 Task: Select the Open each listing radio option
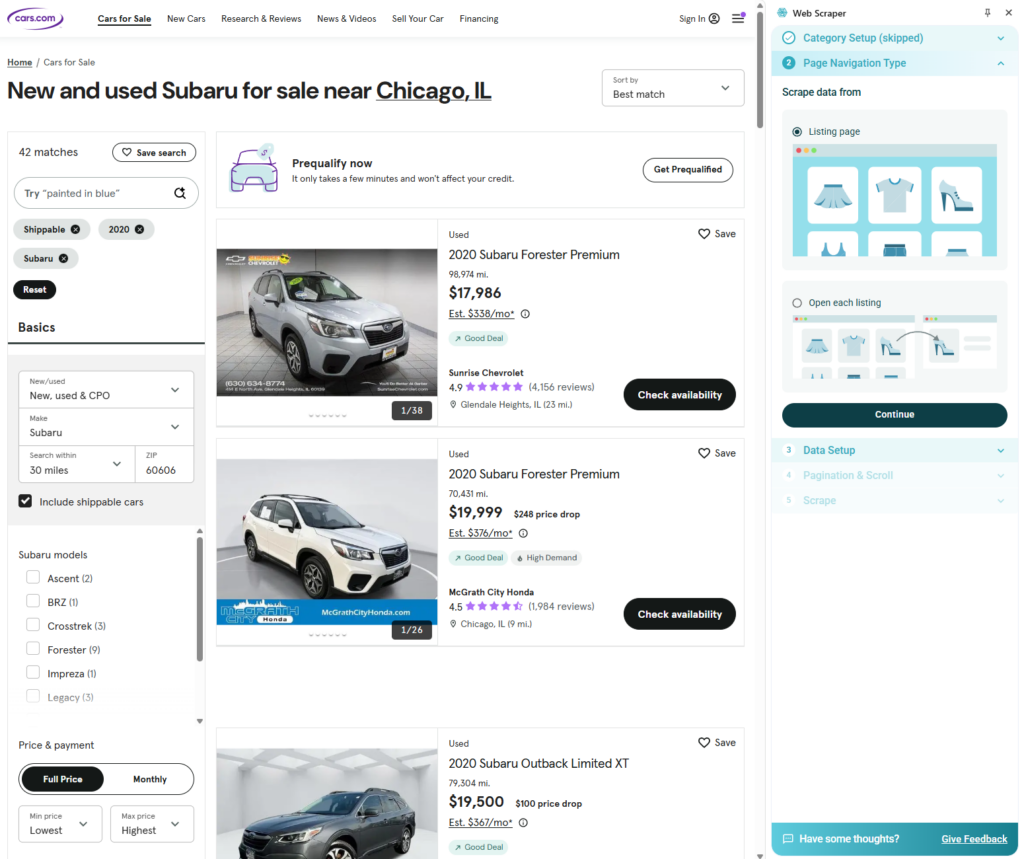pyautogui.click(x=797, y=303)
